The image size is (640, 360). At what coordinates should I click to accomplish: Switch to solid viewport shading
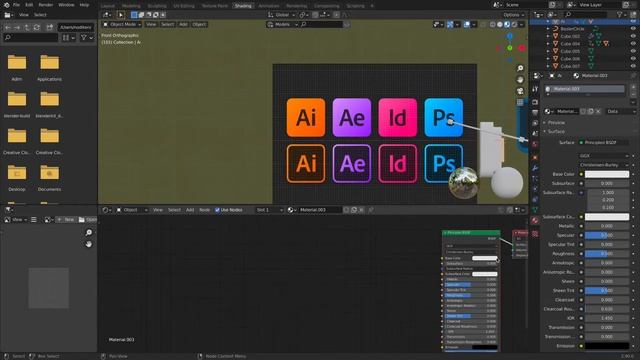coord(500,24)
